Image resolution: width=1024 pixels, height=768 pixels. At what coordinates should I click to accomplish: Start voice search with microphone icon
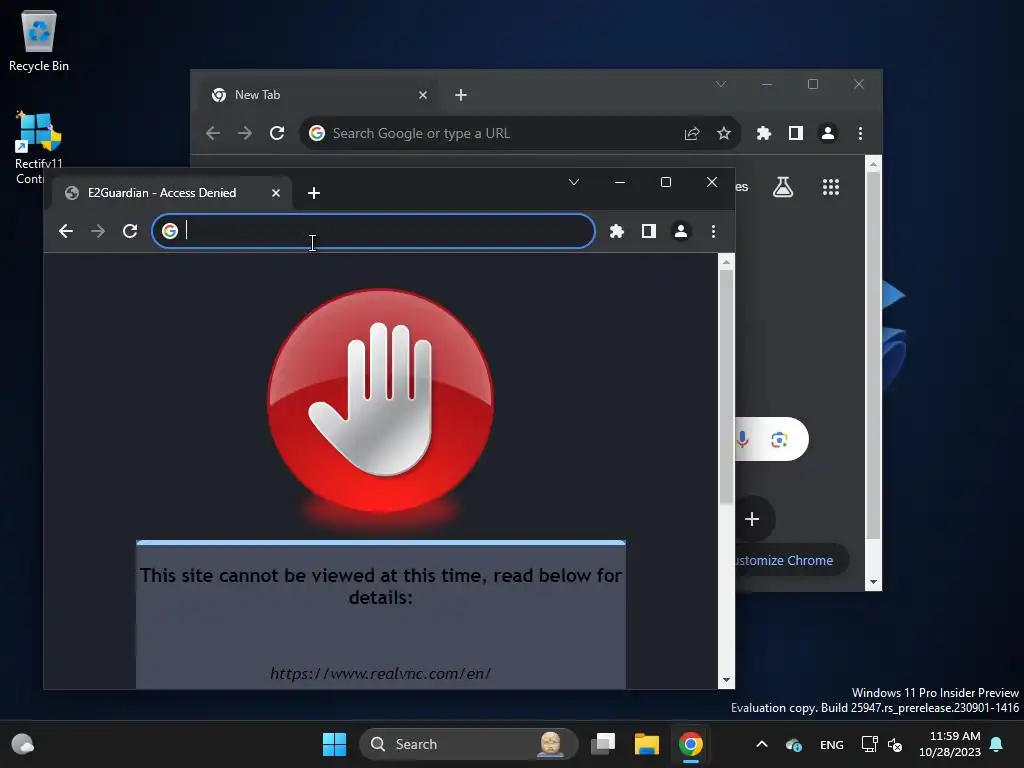[x=743, y=440]
